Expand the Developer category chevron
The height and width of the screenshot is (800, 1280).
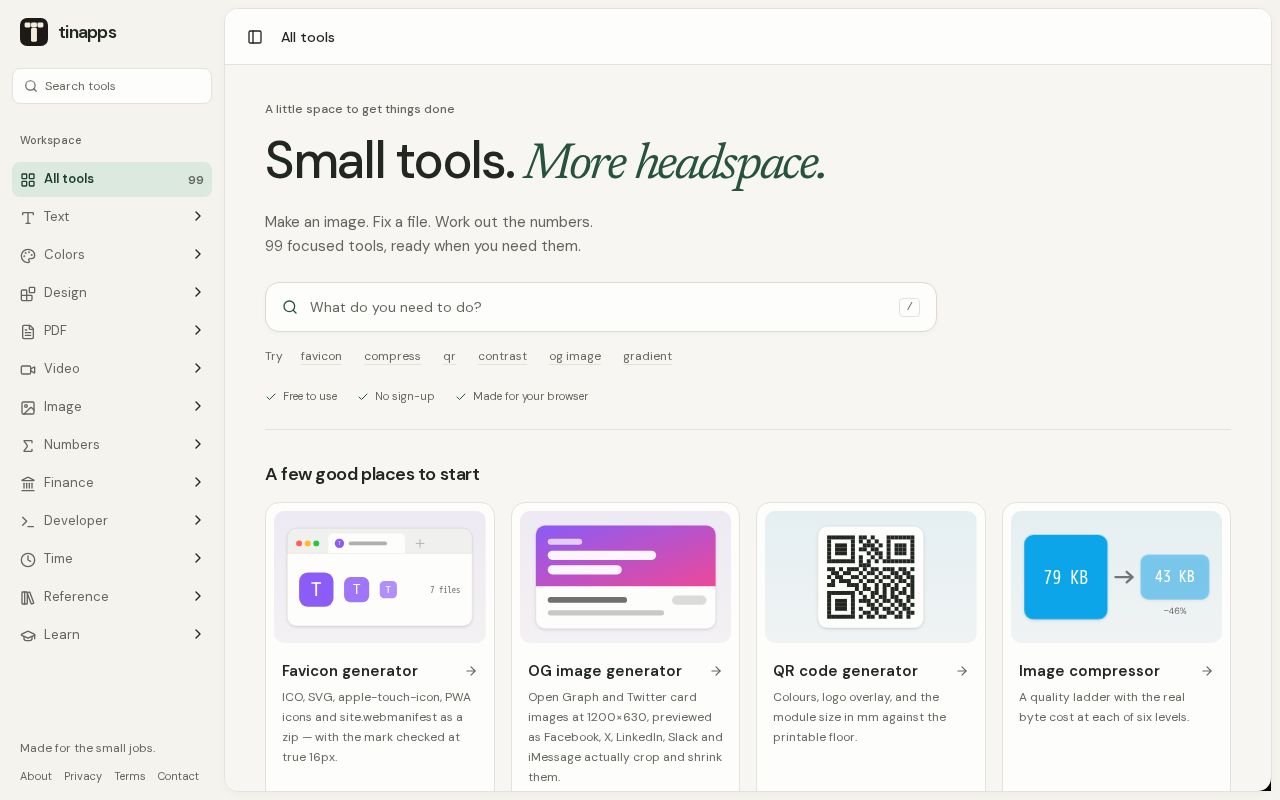(x=197, y=521)
